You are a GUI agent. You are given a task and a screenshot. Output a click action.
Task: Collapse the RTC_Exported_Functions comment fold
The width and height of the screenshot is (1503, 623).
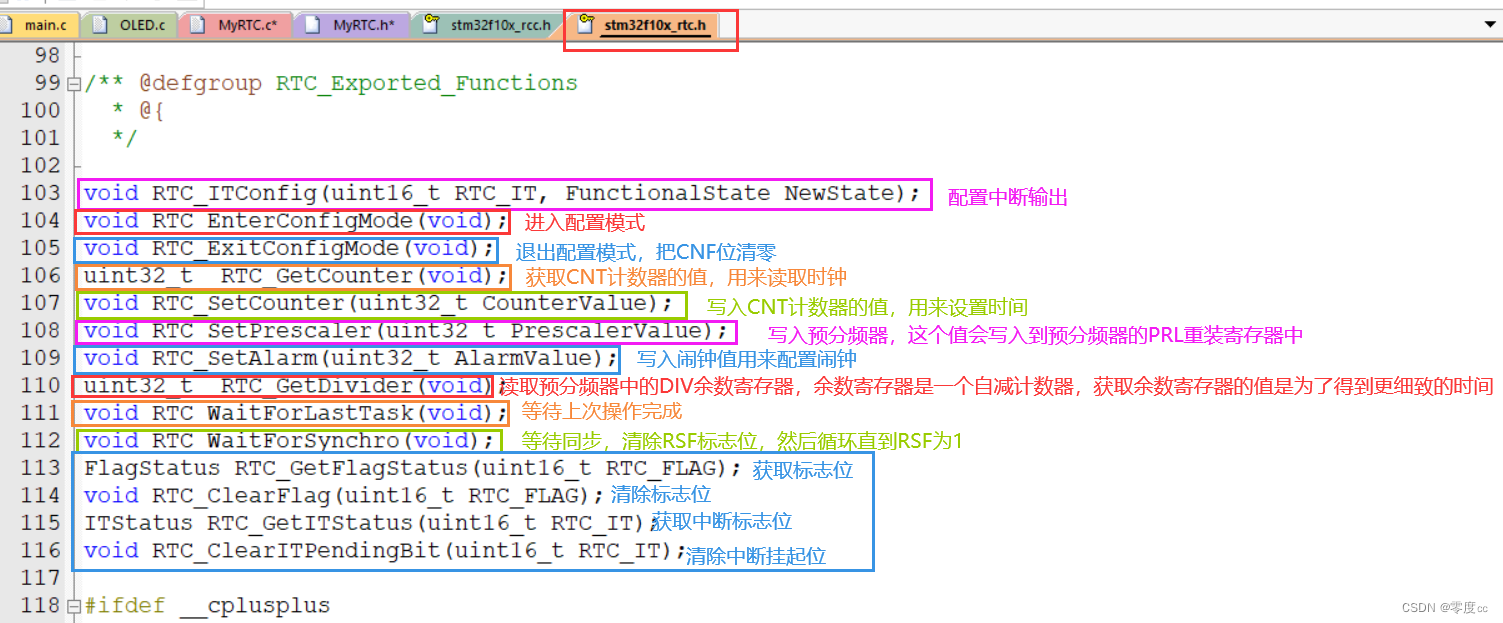click(x=74, y=84)
